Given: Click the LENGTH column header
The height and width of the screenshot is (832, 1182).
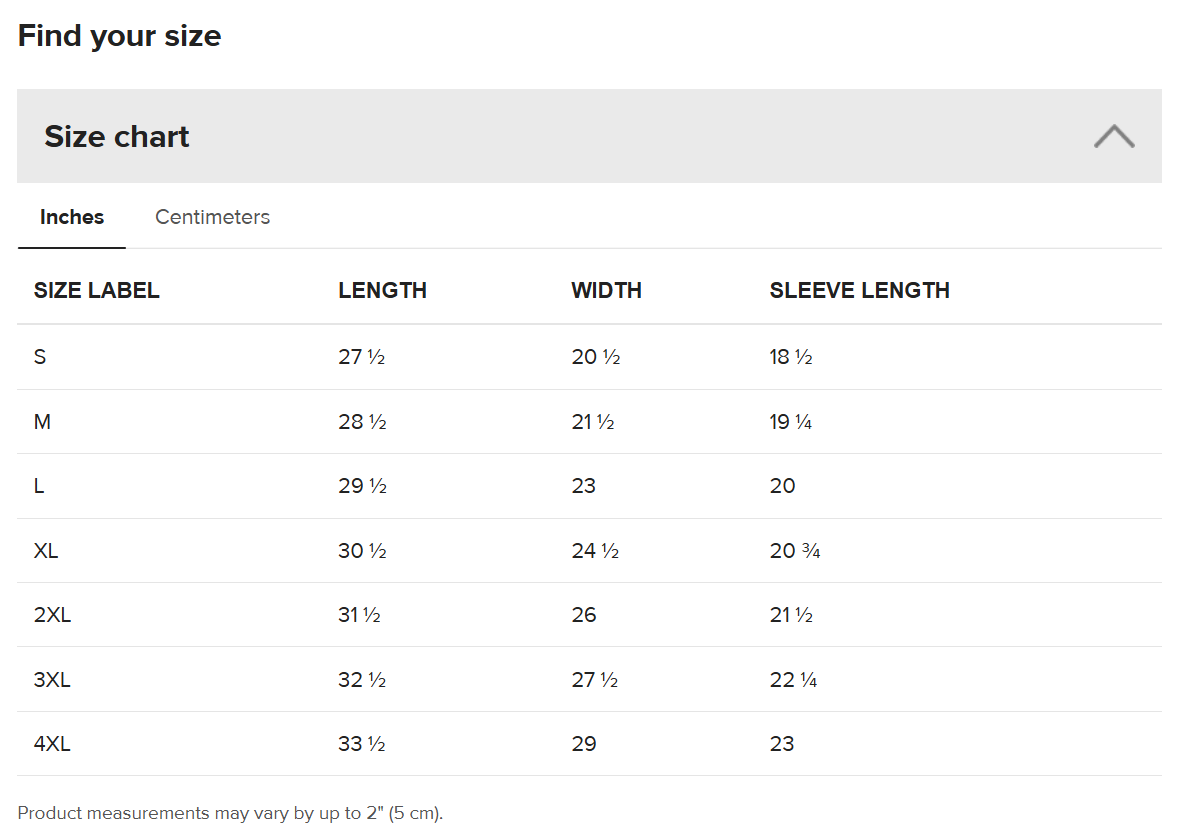Looking at the screenshot, I should 382,291.
